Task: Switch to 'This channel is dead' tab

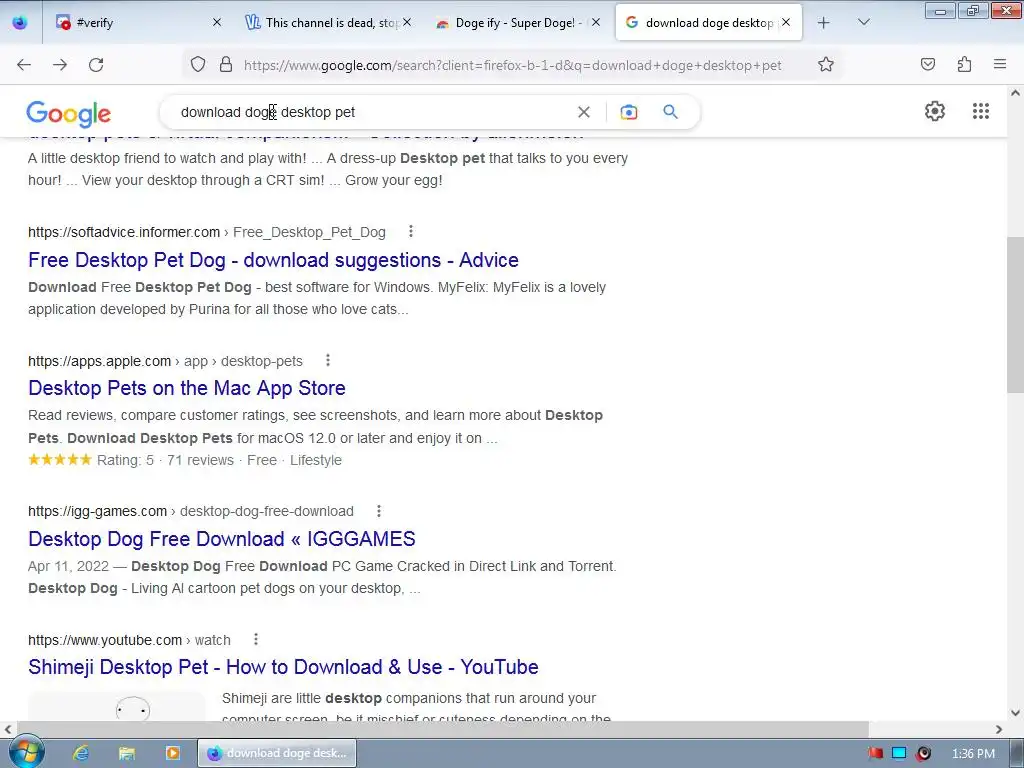Action: click(x=328, y=22)
